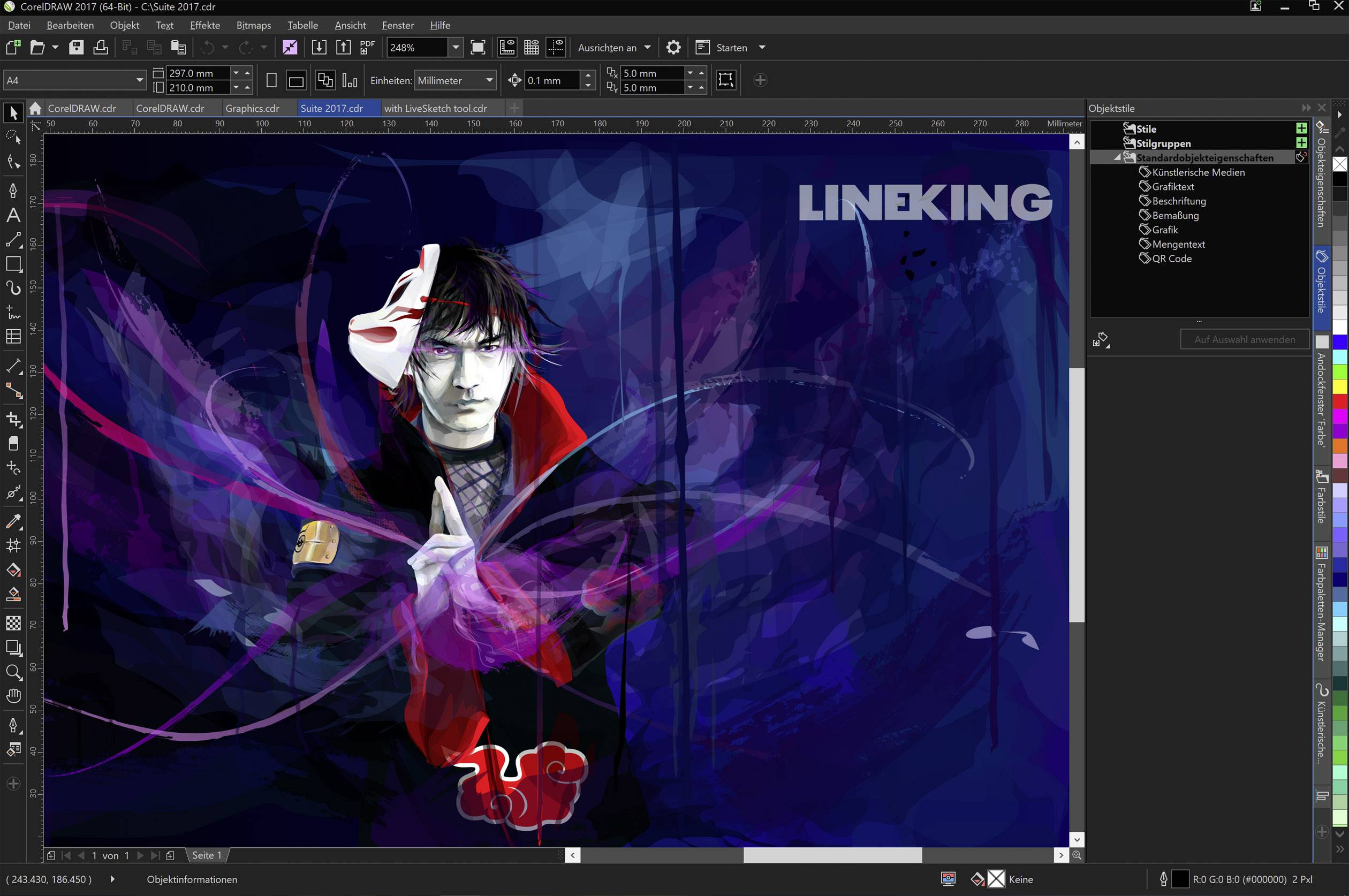Screen dimensions: 1349x896
Task: Toggle apply layout to all pages
Action: click(325, 81)
